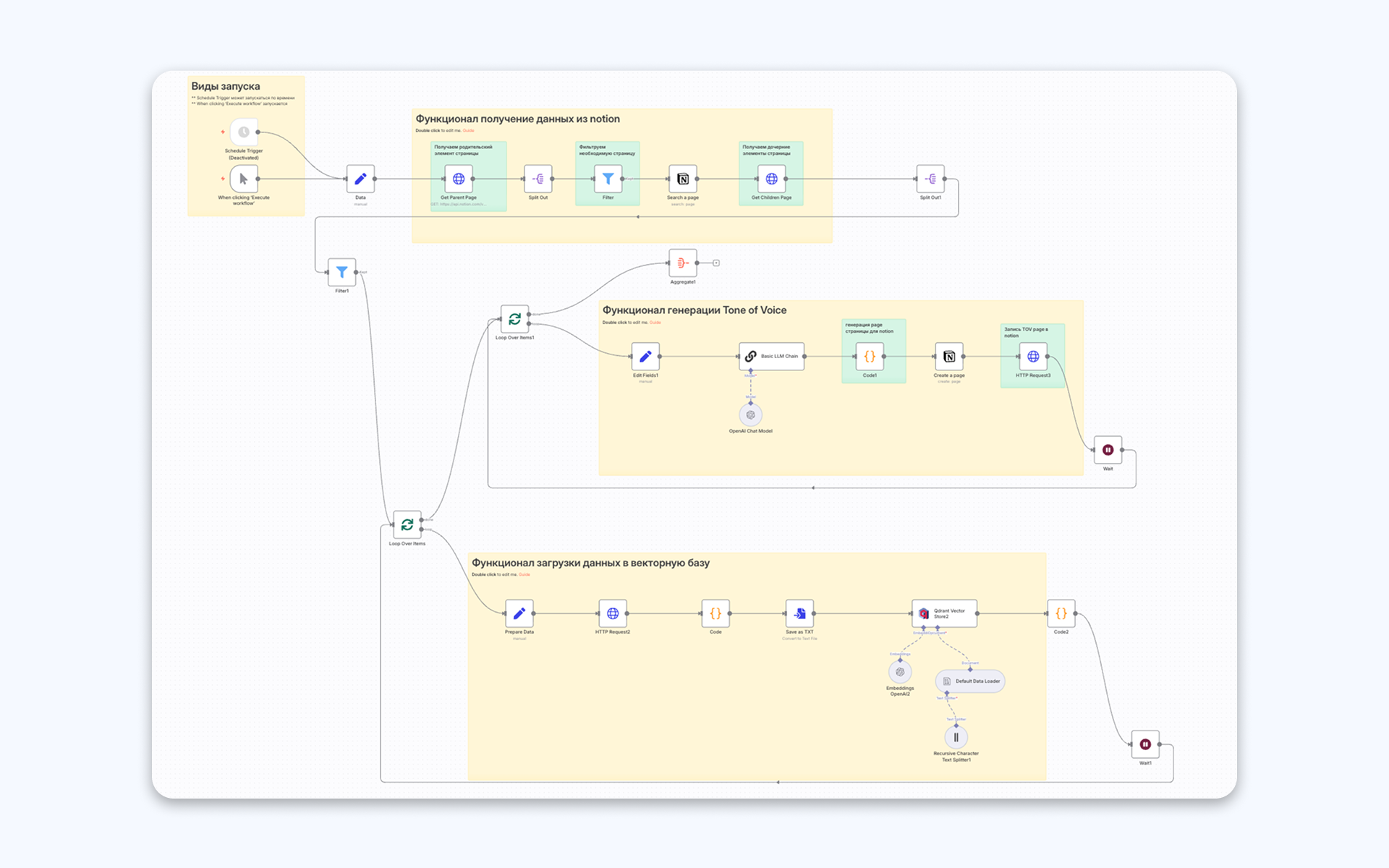Select the Wait1 pause node
The height and width of the screenshot is (868, 1389).
tap(1145, 744)
